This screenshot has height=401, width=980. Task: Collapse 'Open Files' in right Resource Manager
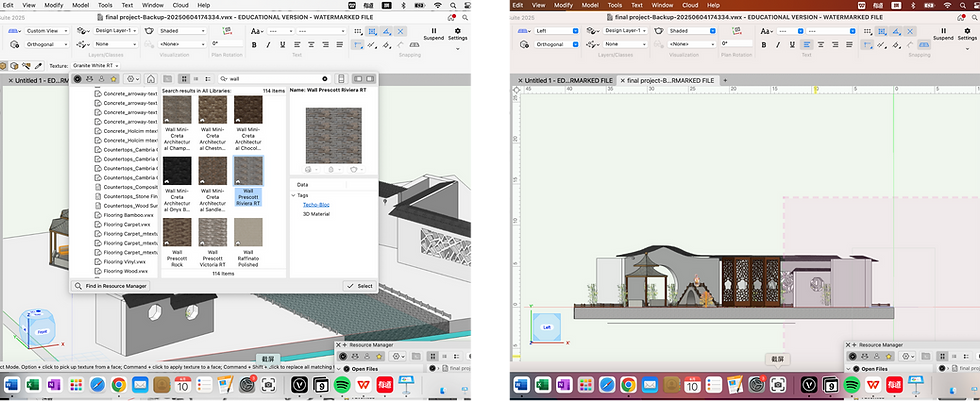(x=849, y=369)
